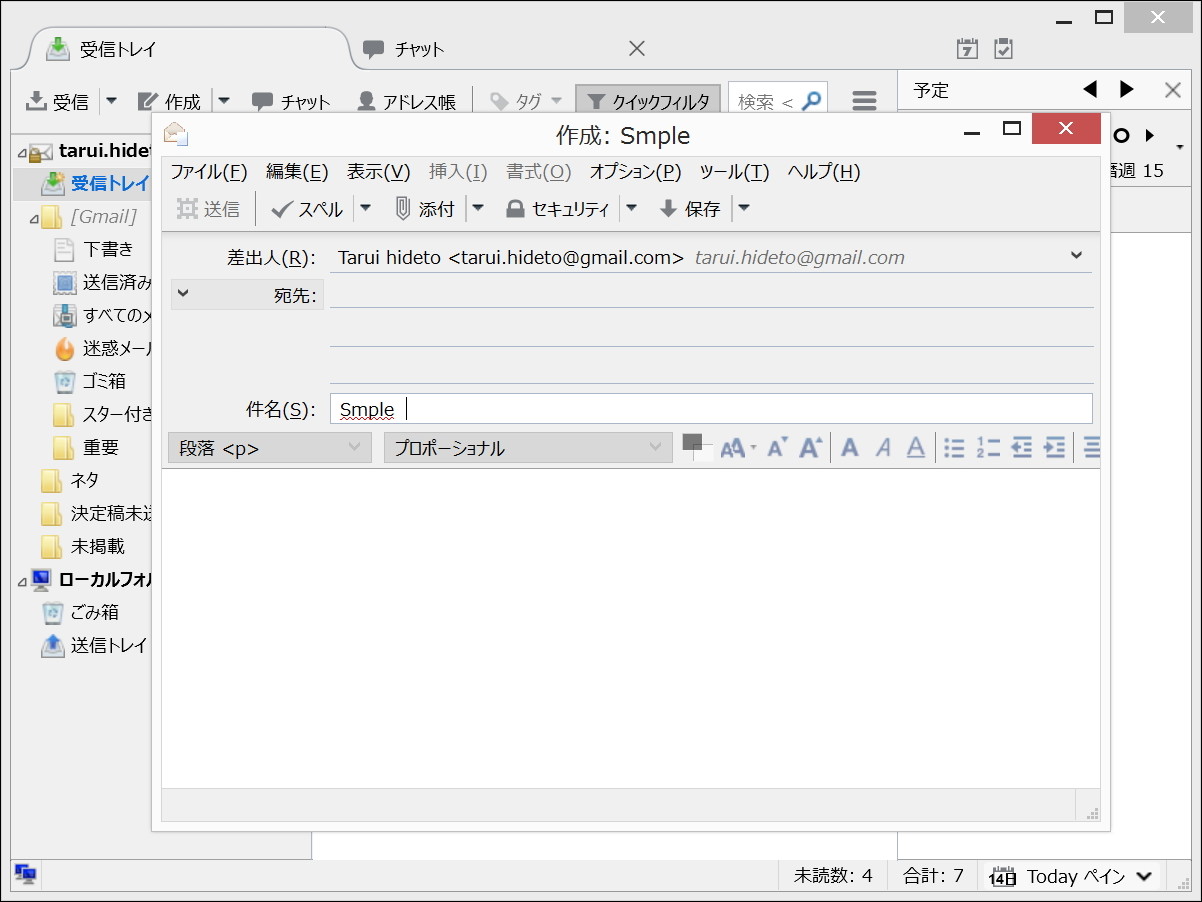The width and height of the screenshot is (1202, 902).
Task: Open the calendar tab icon
Action: (967, 49)
